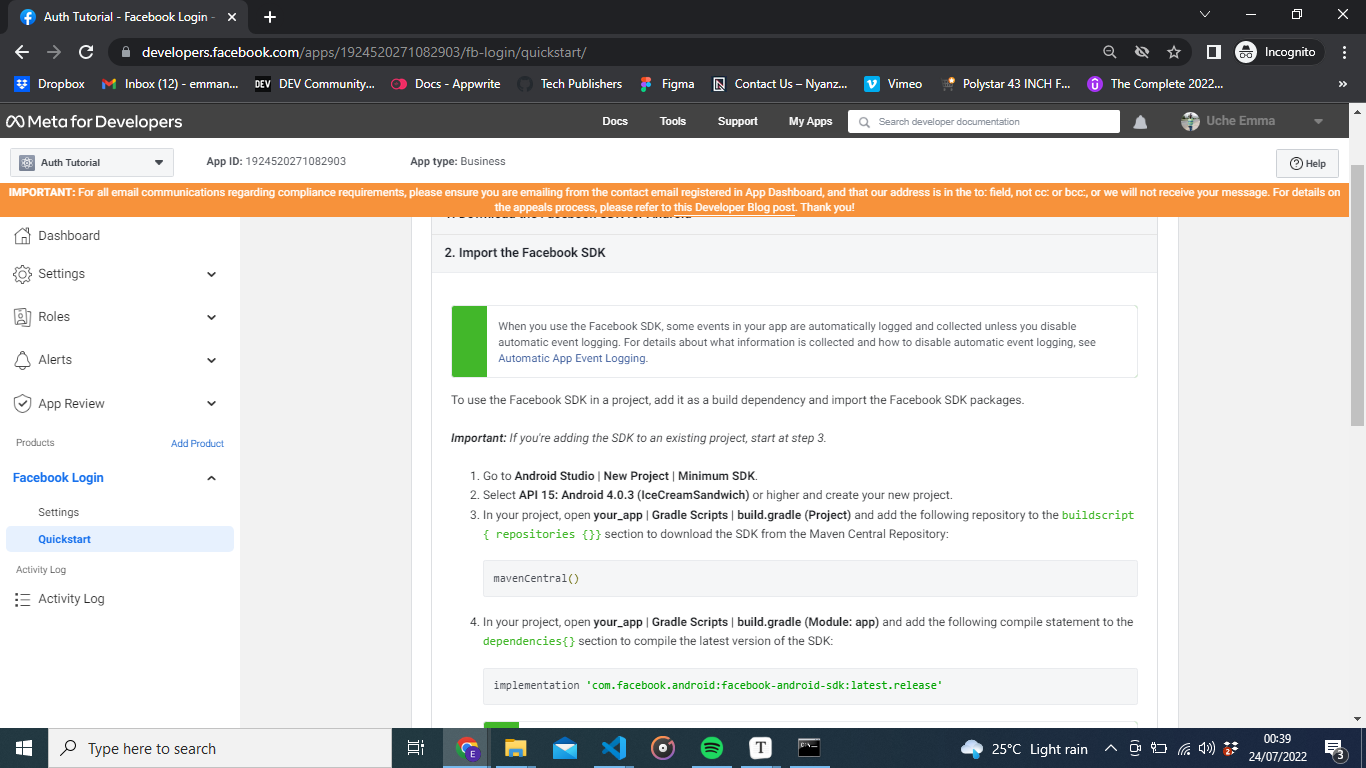Click the Roles badge icon in sidebar
This screenshot has height=768, width=1366.
22,317
